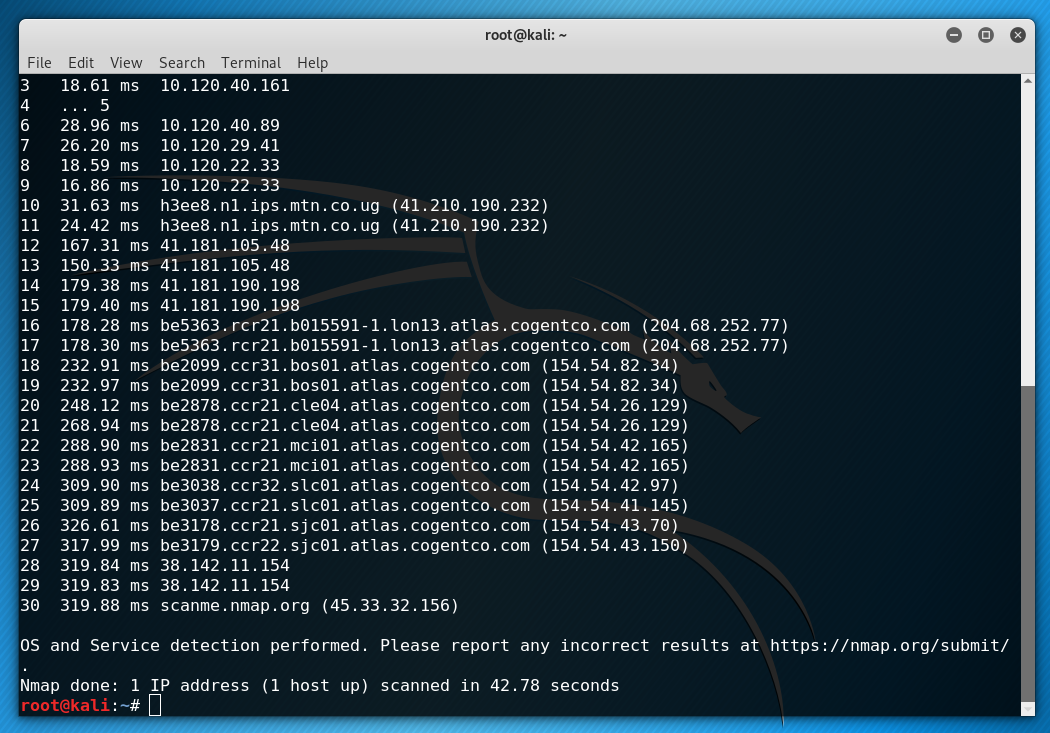Click IP 10.120.40.89 on hop 6

coord(220,126)
